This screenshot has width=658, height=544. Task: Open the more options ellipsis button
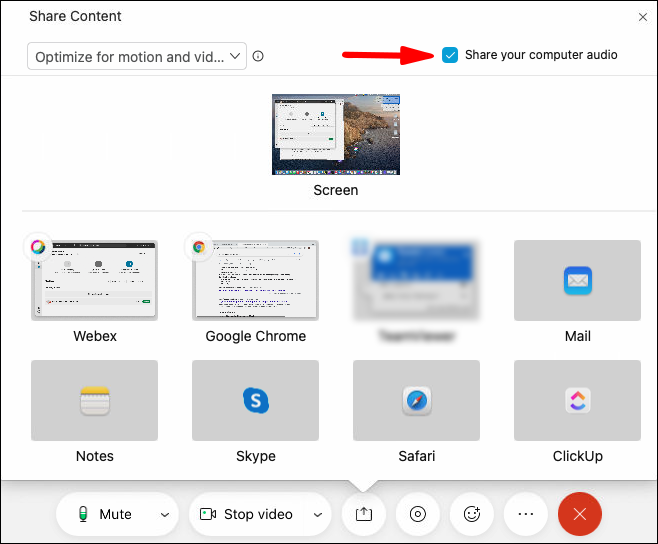(x=526, y=514)
